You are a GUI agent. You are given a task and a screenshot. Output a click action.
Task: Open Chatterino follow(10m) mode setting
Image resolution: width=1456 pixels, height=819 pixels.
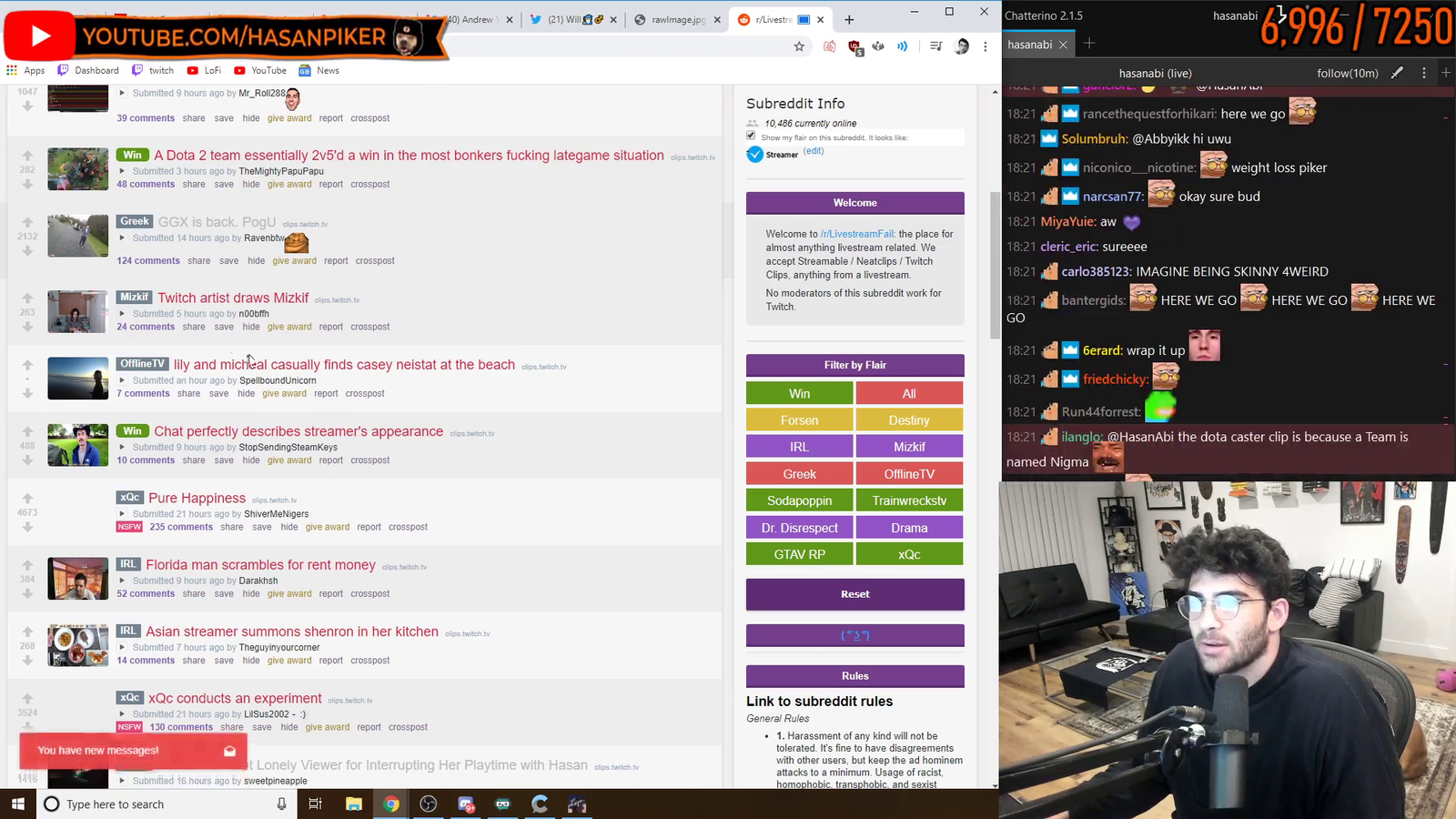pyautogui.click(x=1347, y=73)
